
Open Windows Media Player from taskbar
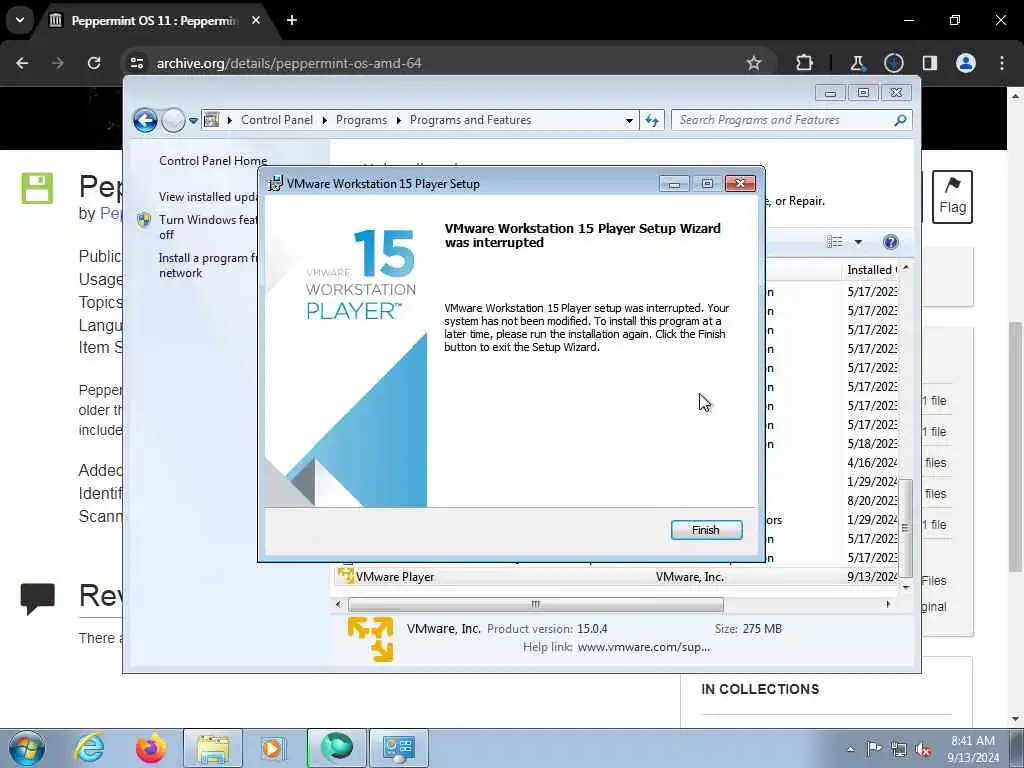pos(272,748)
